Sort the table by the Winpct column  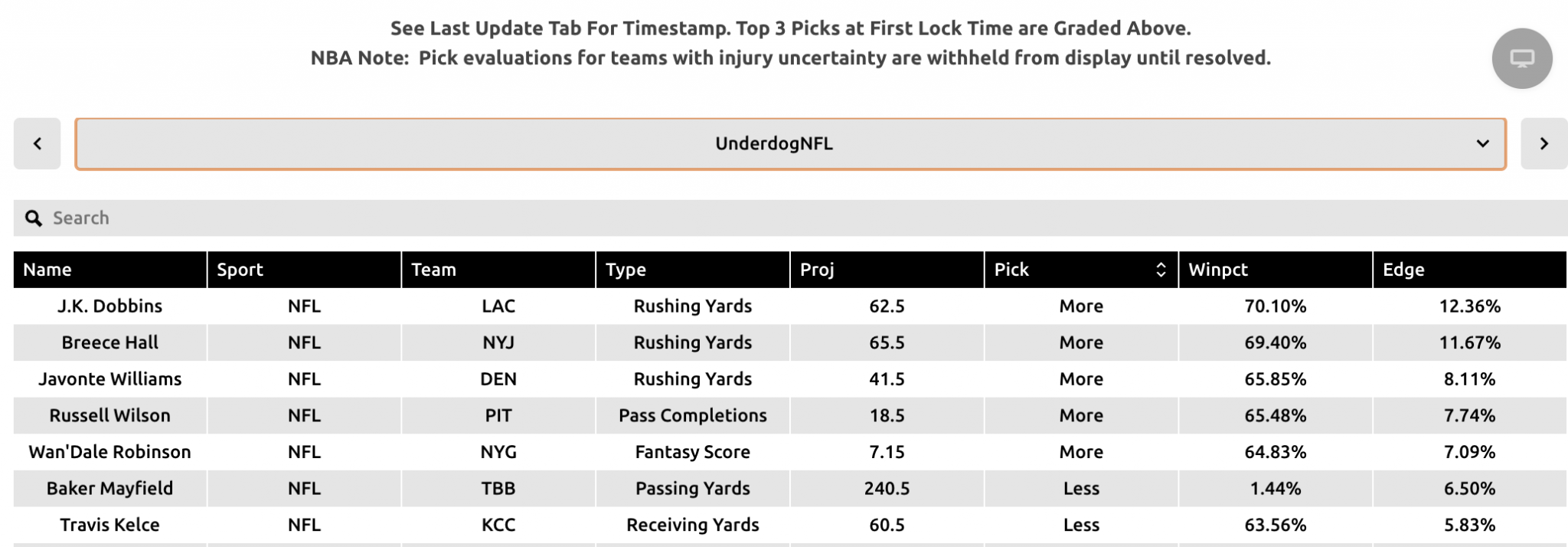1218,270
